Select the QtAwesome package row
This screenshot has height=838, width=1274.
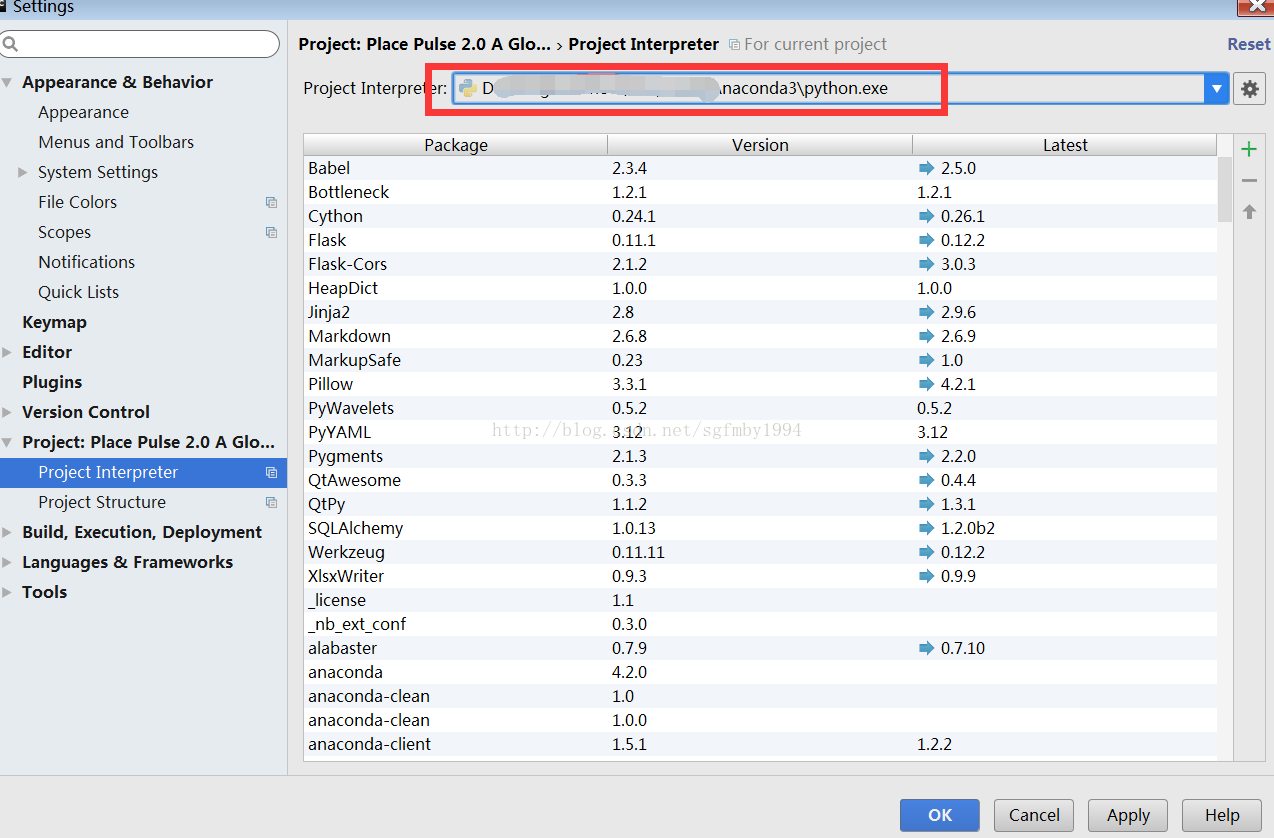click(x=760, y=480)
